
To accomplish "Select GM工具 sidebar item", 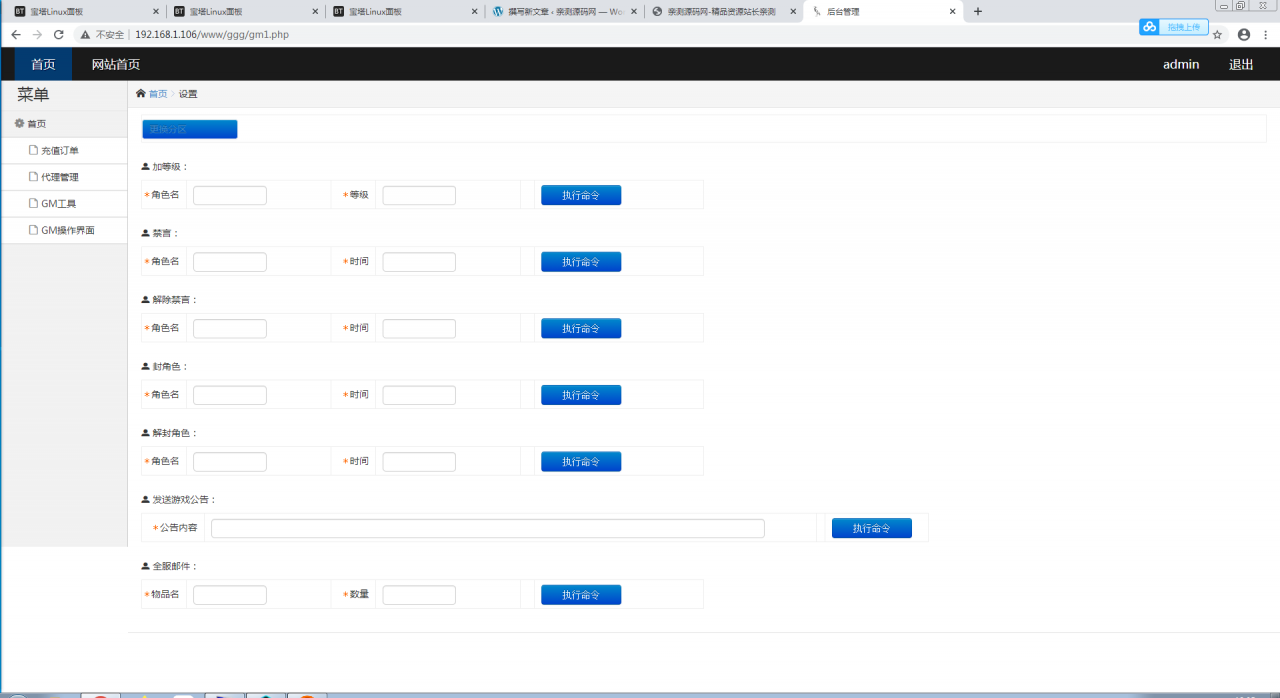I will 58,204.
